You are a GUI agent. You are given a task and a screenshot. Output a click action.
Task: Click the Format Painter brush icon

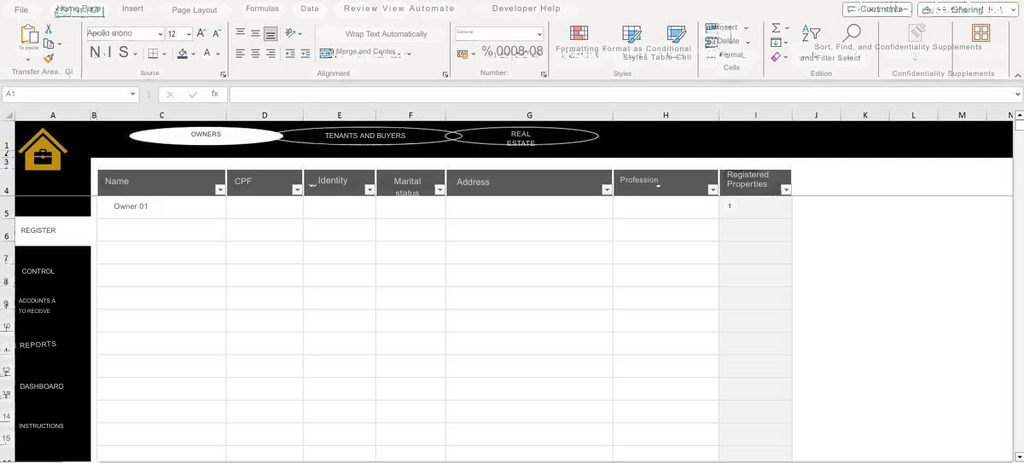coord(48,57)
